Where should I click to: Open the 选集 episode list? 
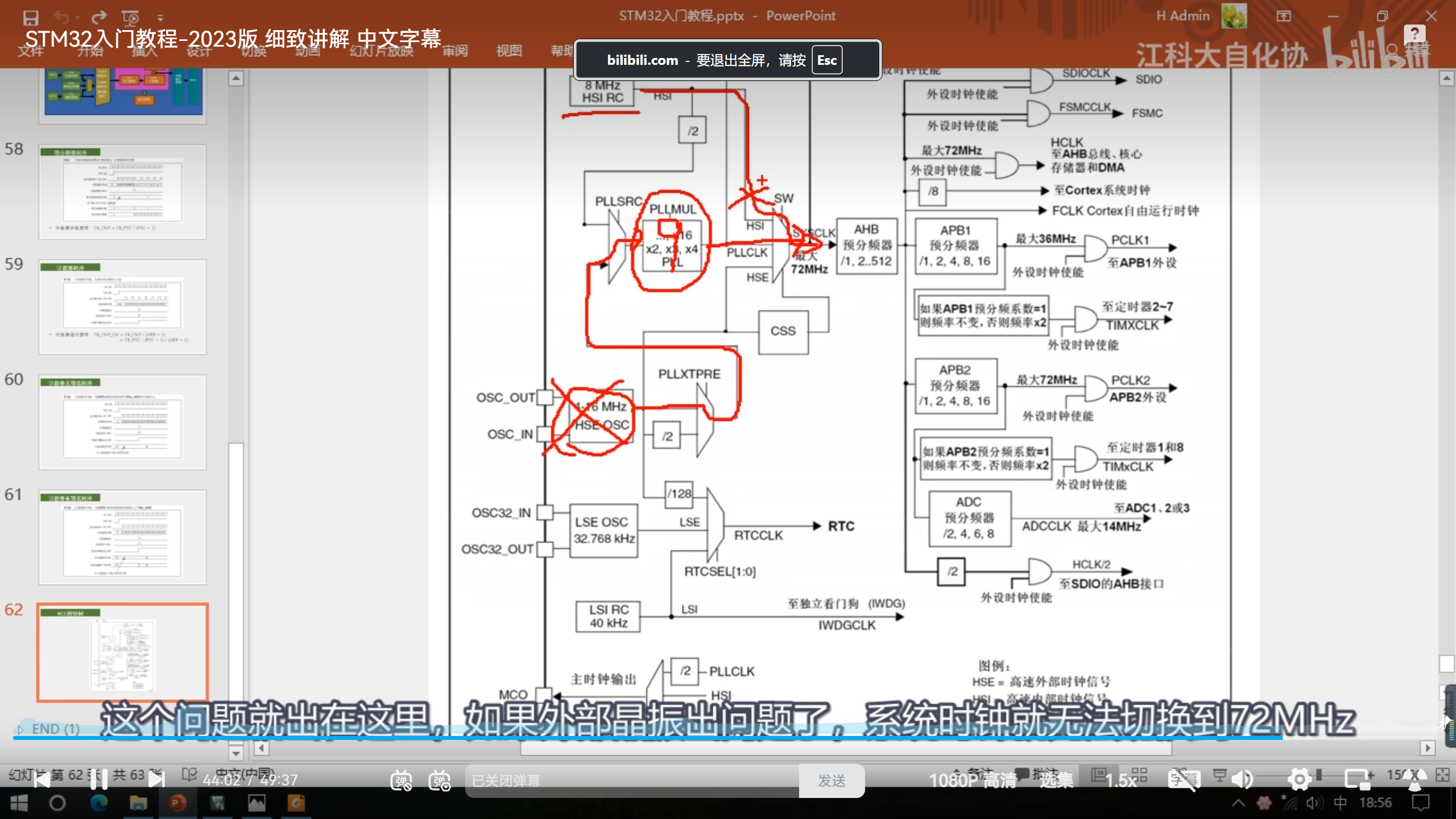click(1056, 780)
